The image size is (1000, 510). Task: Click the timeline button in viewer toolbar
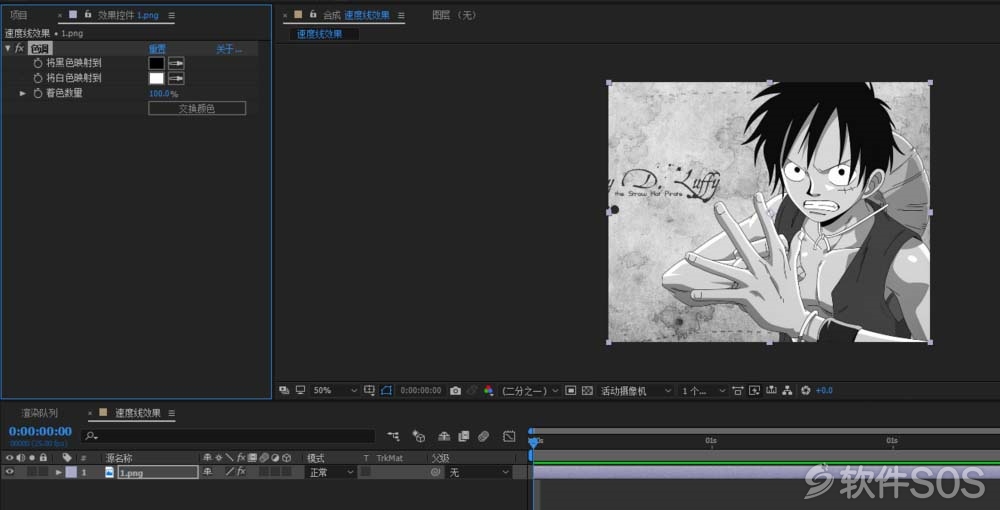771,390
